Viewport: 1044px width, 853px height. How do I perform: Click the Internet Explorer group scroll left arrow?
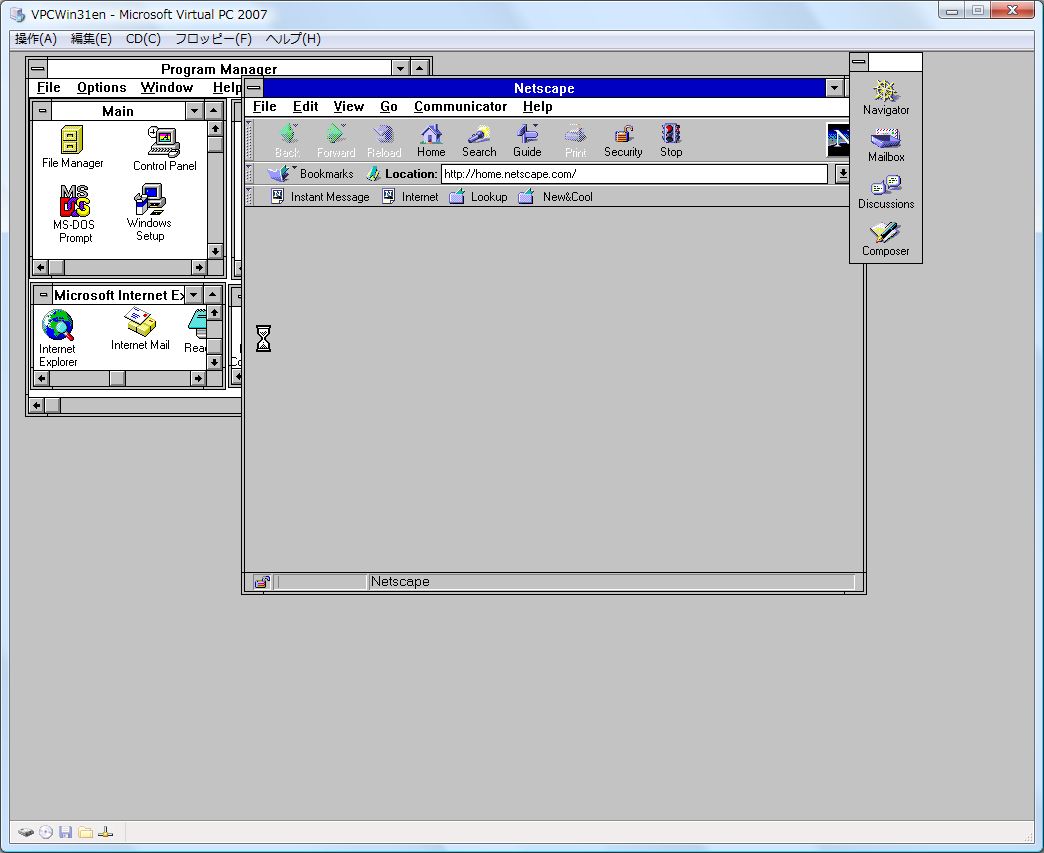pos(41,378)
